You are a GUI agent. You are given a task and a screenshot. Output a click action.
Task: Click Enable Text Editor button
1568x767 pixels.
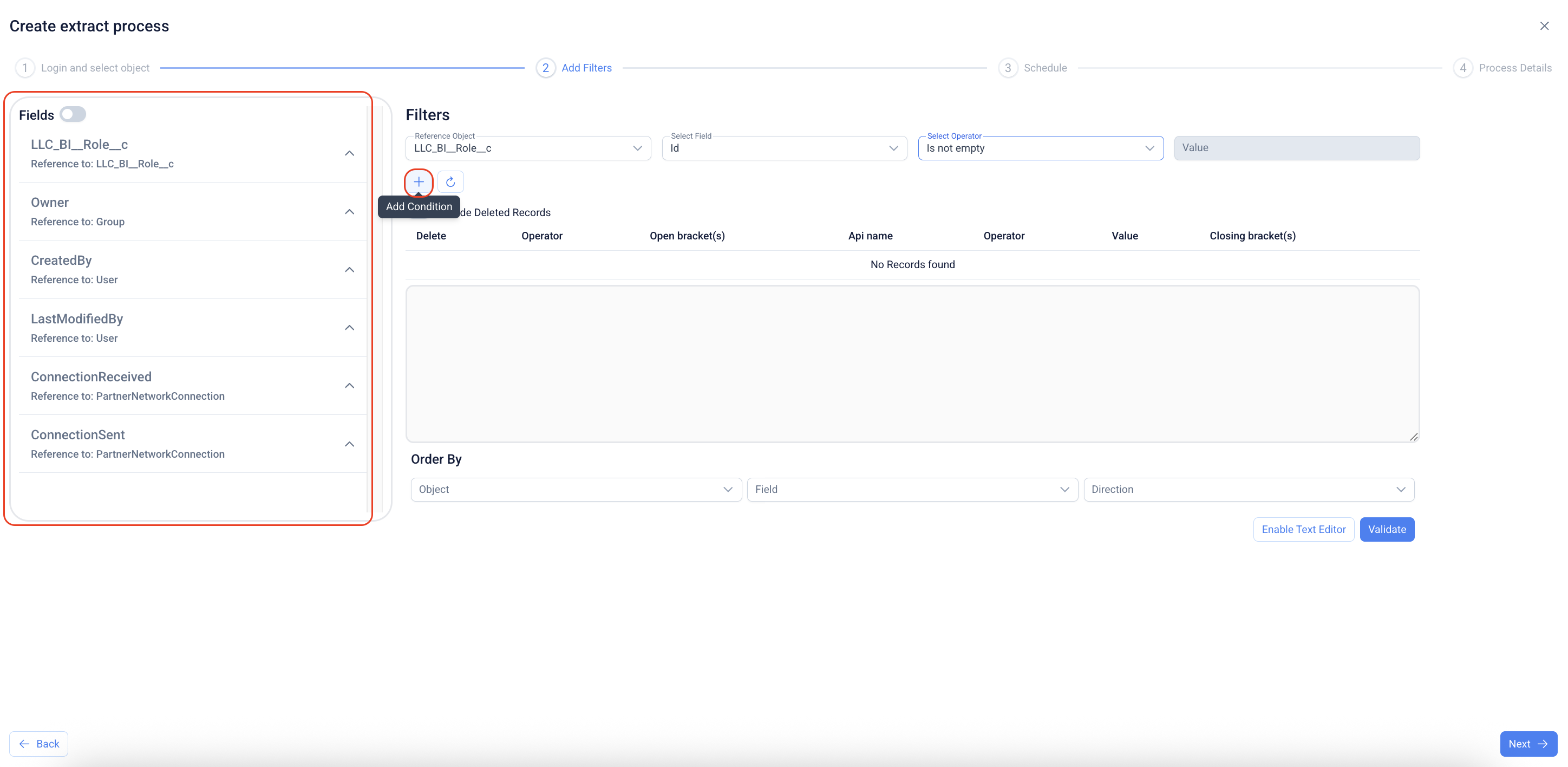pyautogui.click(x=1303, y=529)
